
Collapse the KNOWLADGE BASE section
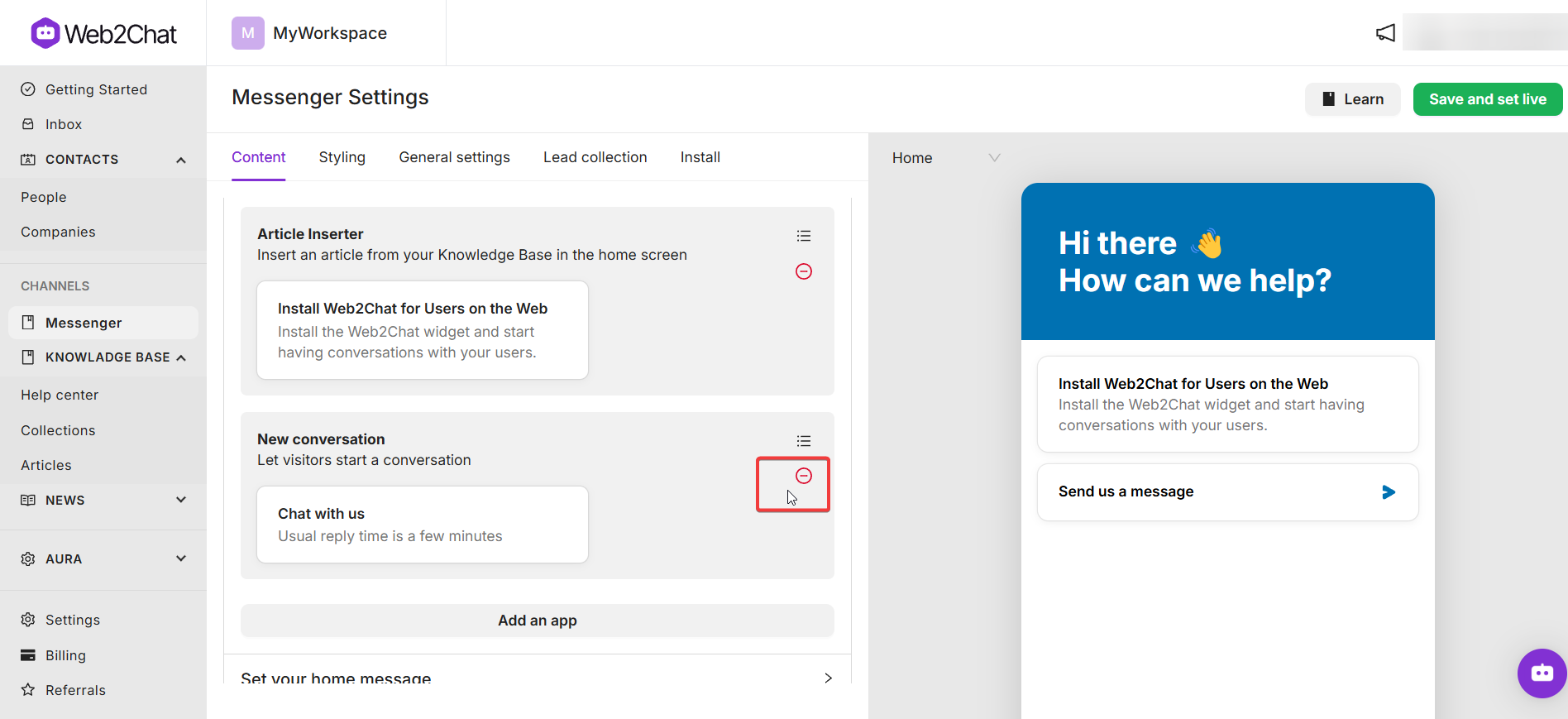[x=181, y=357]
